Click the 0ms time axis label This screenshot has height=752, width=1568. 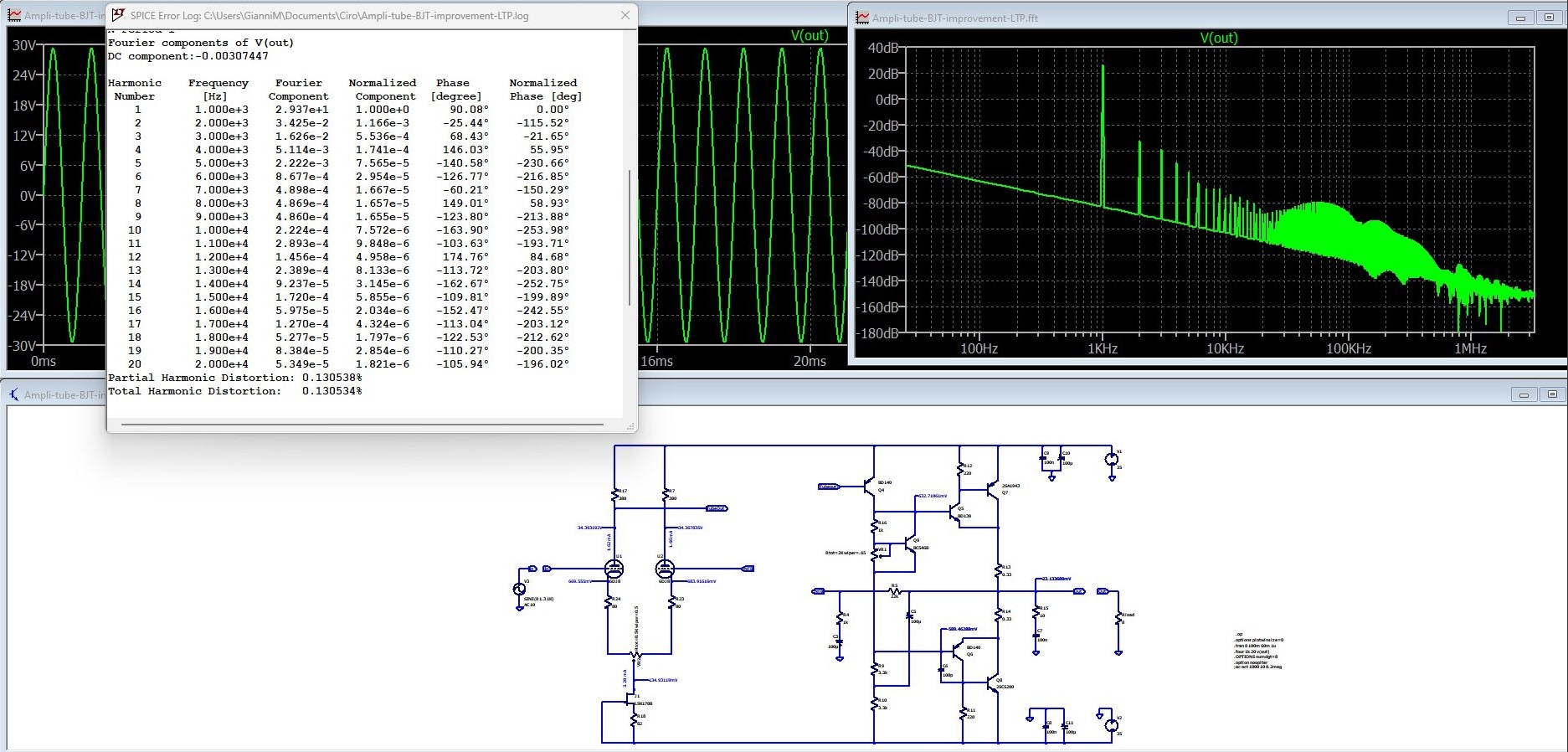44,361
